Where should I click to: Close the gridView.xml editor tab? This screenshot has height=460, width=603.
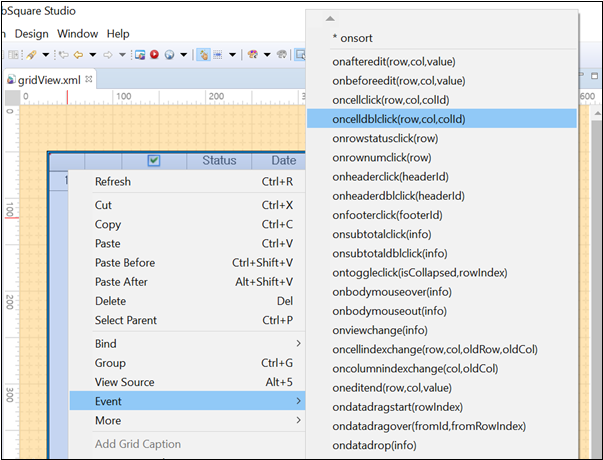point(88,79)
